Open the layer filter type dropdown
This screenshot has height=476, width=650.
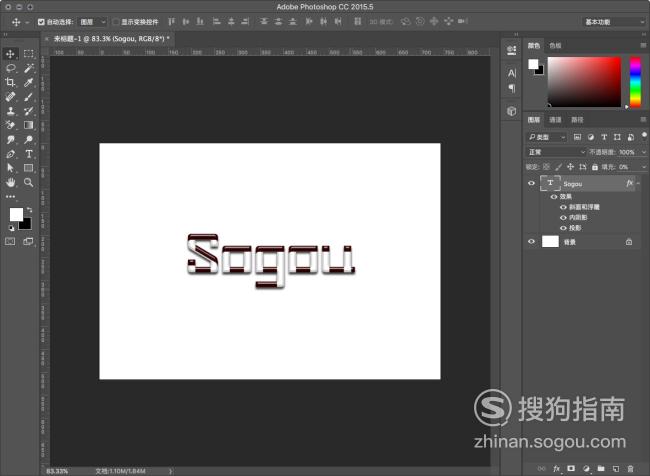point(547,137)
